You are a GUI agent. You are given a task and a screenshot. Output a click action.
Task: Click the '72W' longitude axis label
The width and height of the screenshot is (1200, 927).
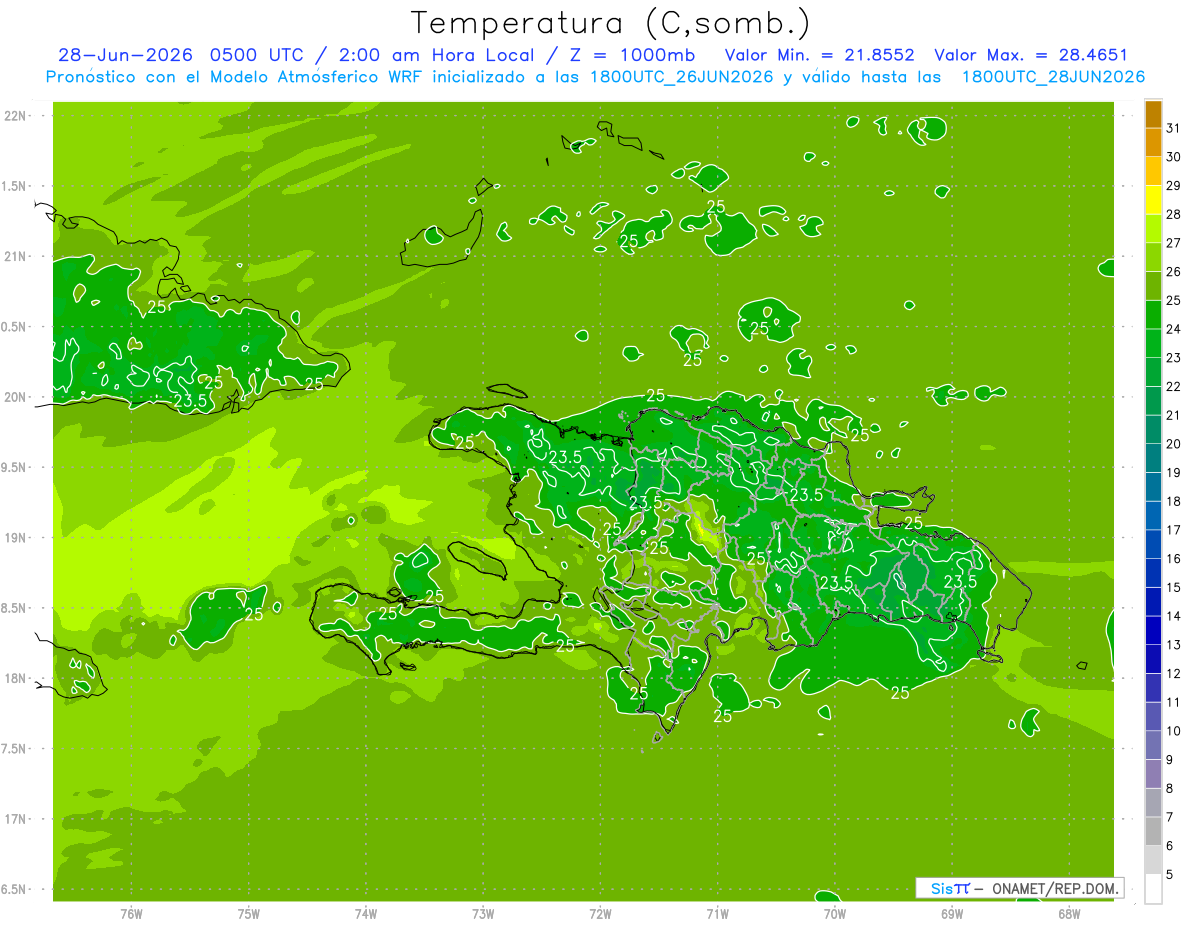point(600,913)
